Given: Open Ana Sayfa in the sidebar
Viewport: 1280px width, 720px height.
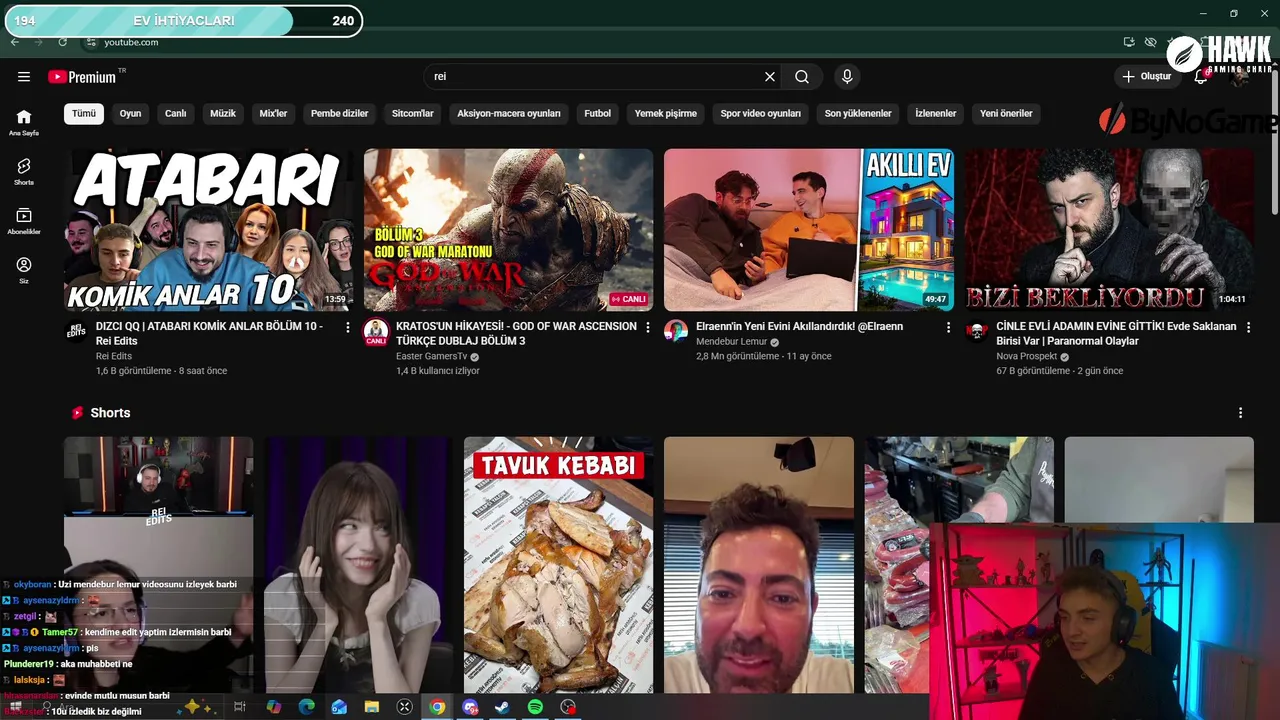Looking at the screenshot, I should 24,122.
